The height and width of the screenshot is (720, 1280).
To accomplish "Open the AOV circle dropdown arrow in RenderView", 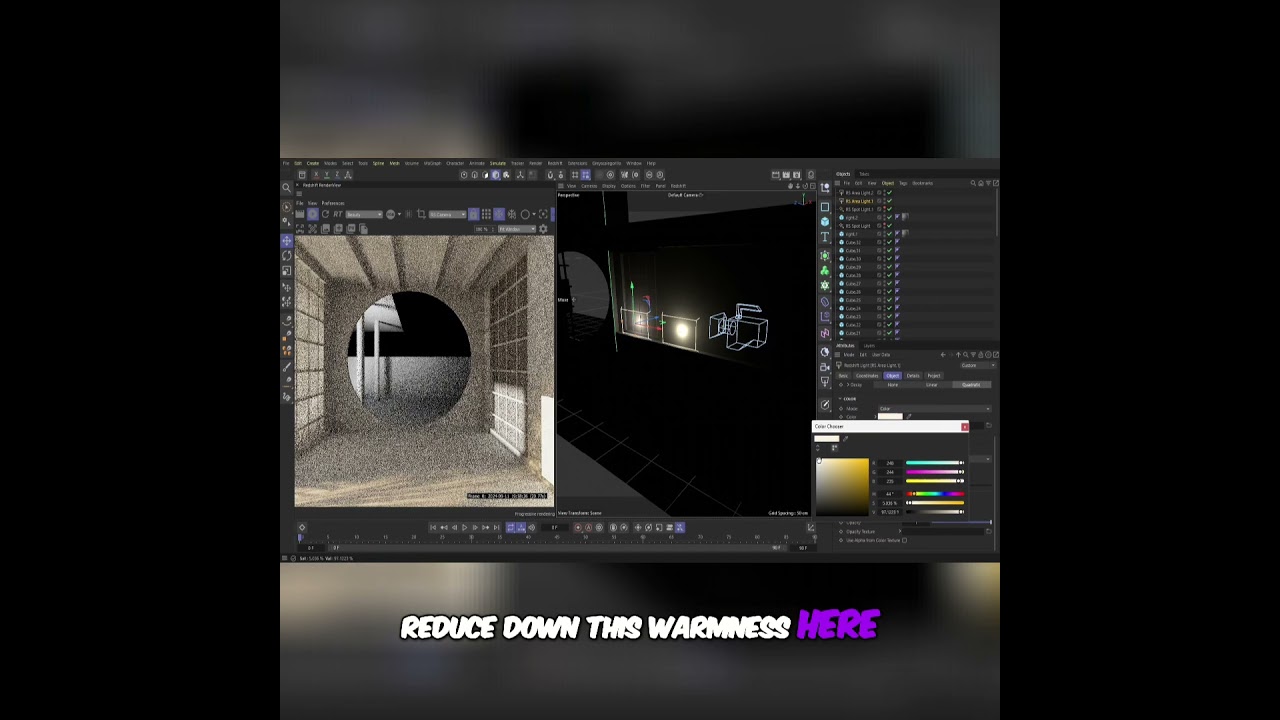I will tap(399, 214).
